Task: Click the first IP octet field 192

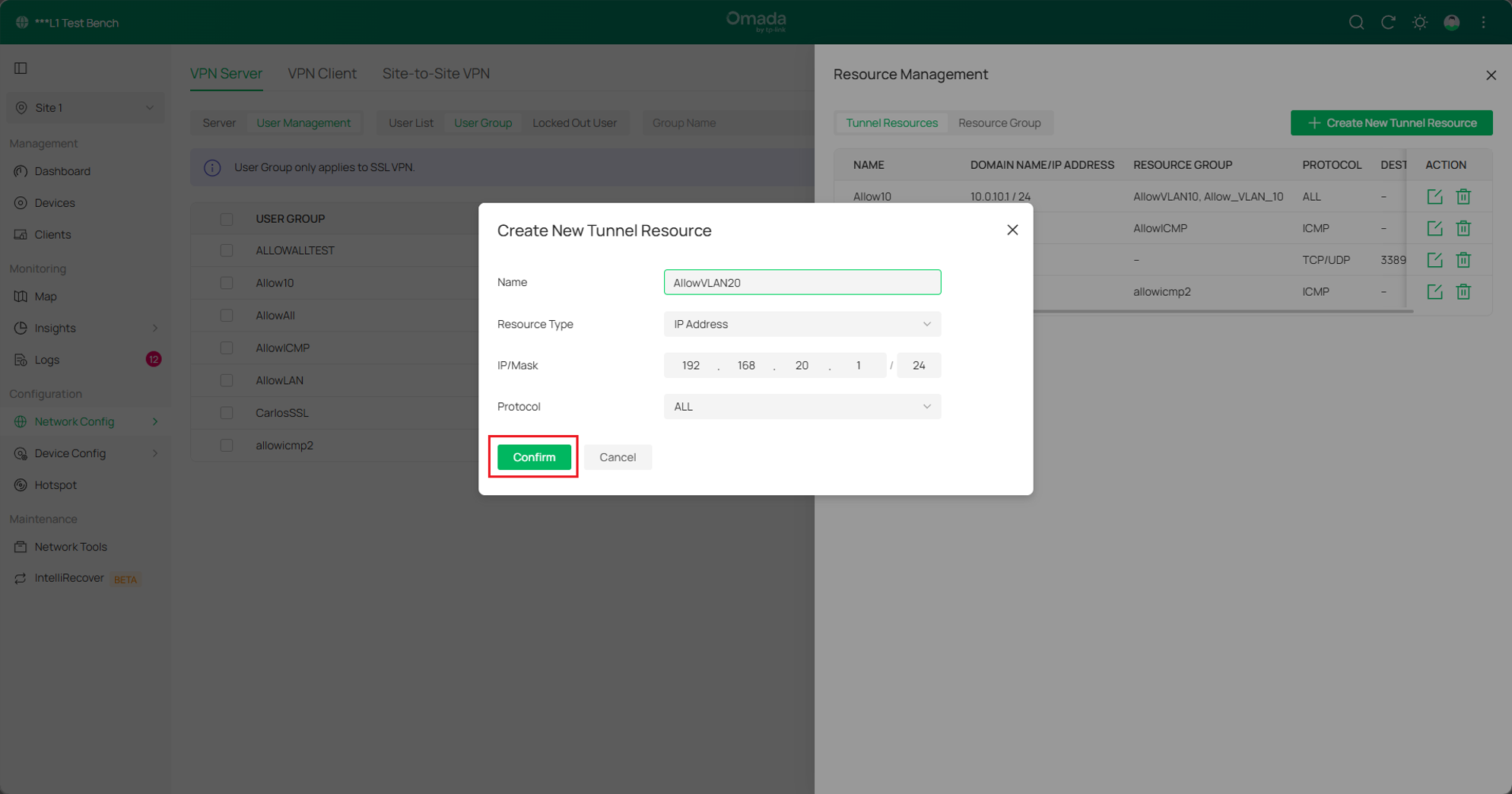Action: [691, 365]
